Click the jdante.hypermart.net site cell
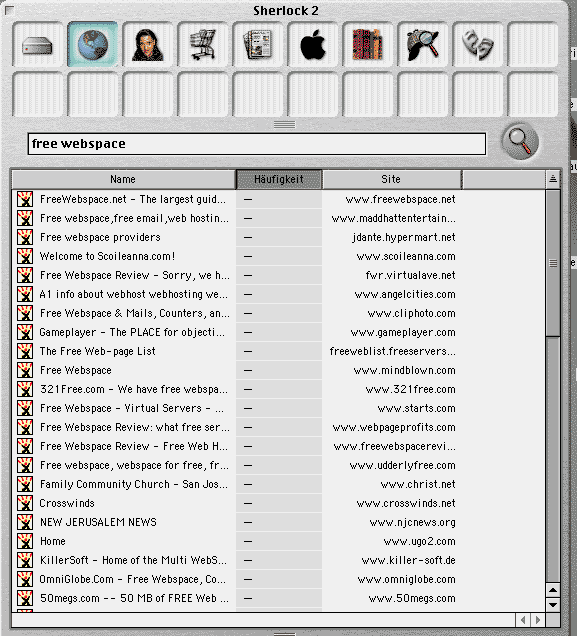 (x=404, y=237)
